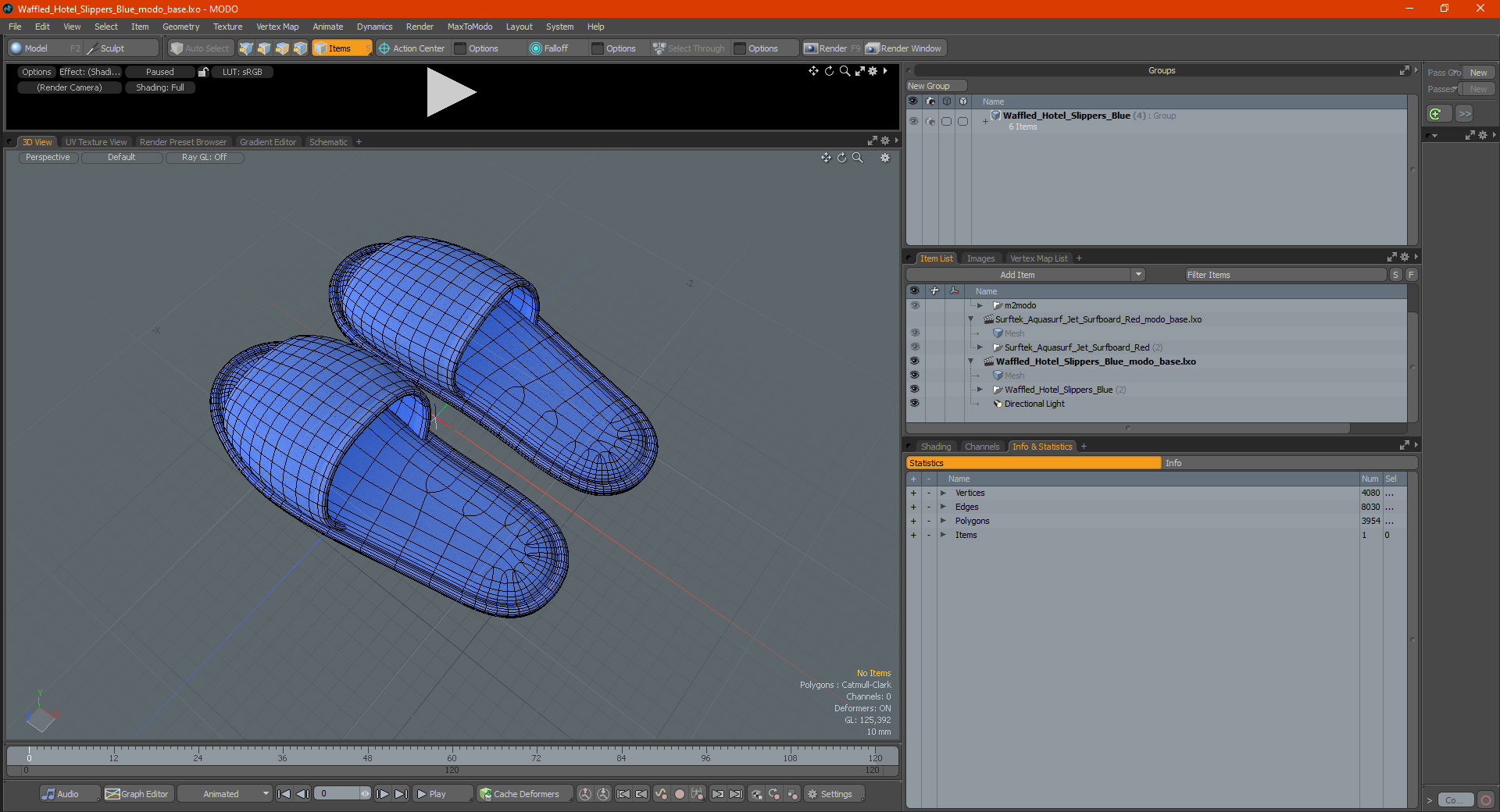Toggle visibility of m2modo item
The height and width of the screenshot is (812, 1500).
pyautogui.click(x=914, y=305)
